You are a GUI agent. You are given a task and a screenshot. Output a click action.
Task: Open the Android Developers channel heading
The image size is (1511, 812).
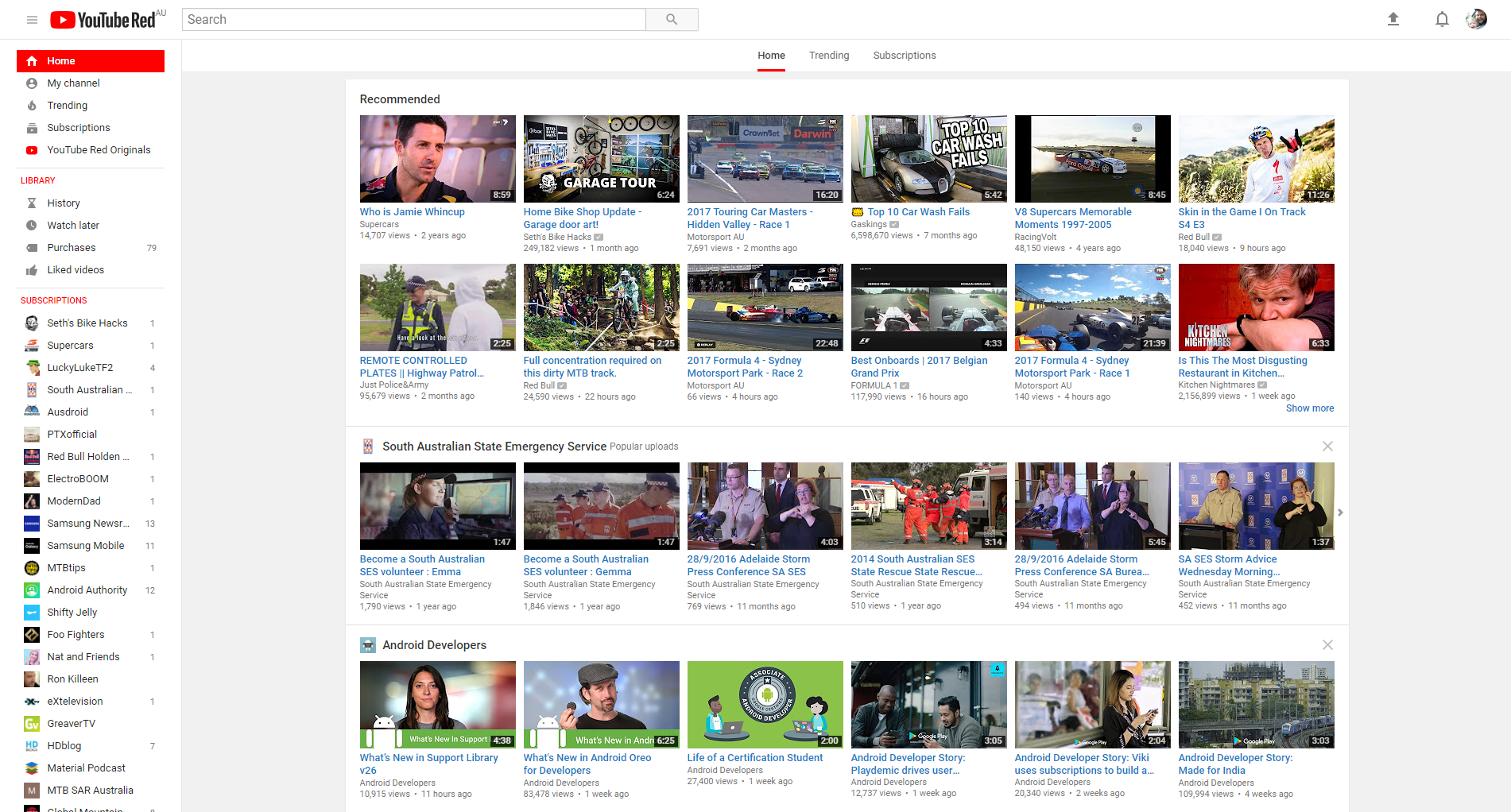point(434,645)
